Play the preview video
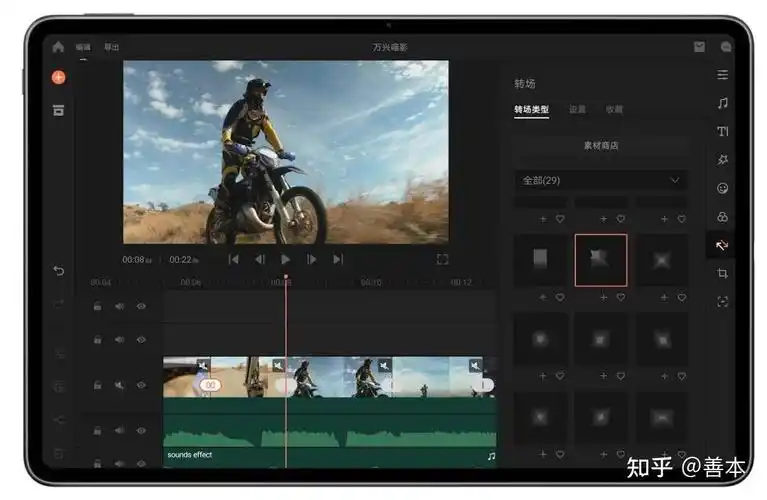Screen dimensions: 767x500 click(286, 259)
